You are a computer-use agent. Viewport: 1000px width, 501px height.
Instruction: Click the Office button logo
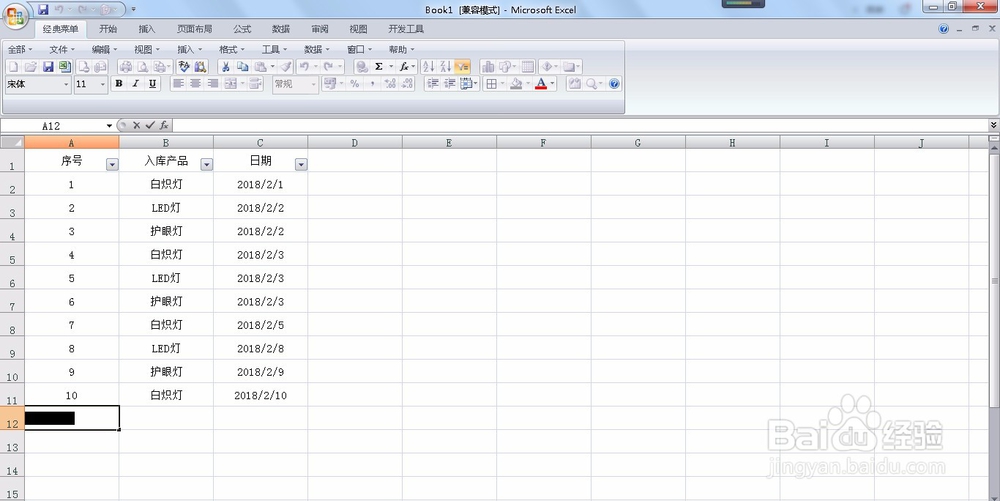15,15
